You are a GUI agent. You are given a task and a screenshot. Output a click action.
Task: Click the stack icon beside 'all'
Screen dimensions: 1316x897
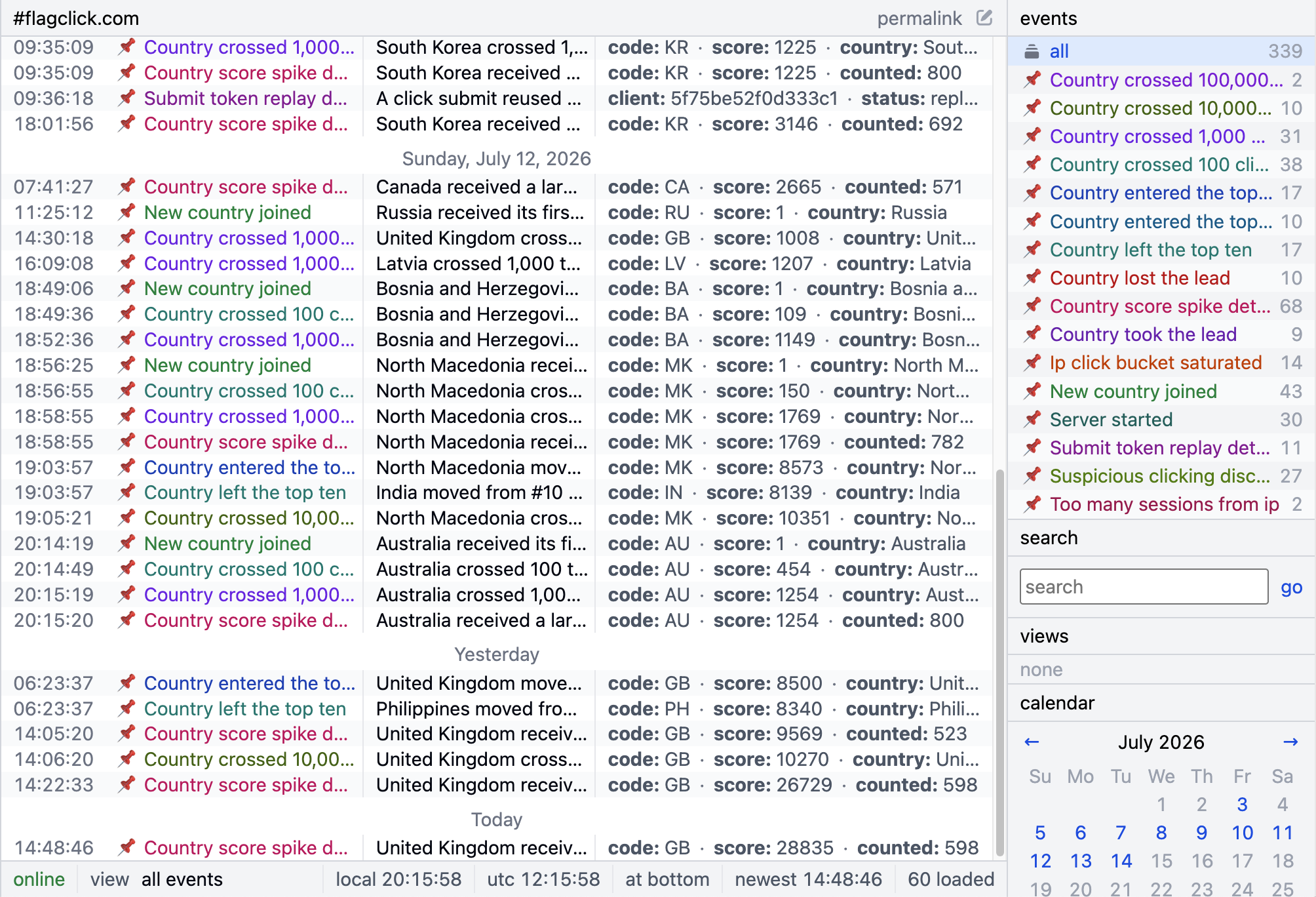tap(1032, 51)
